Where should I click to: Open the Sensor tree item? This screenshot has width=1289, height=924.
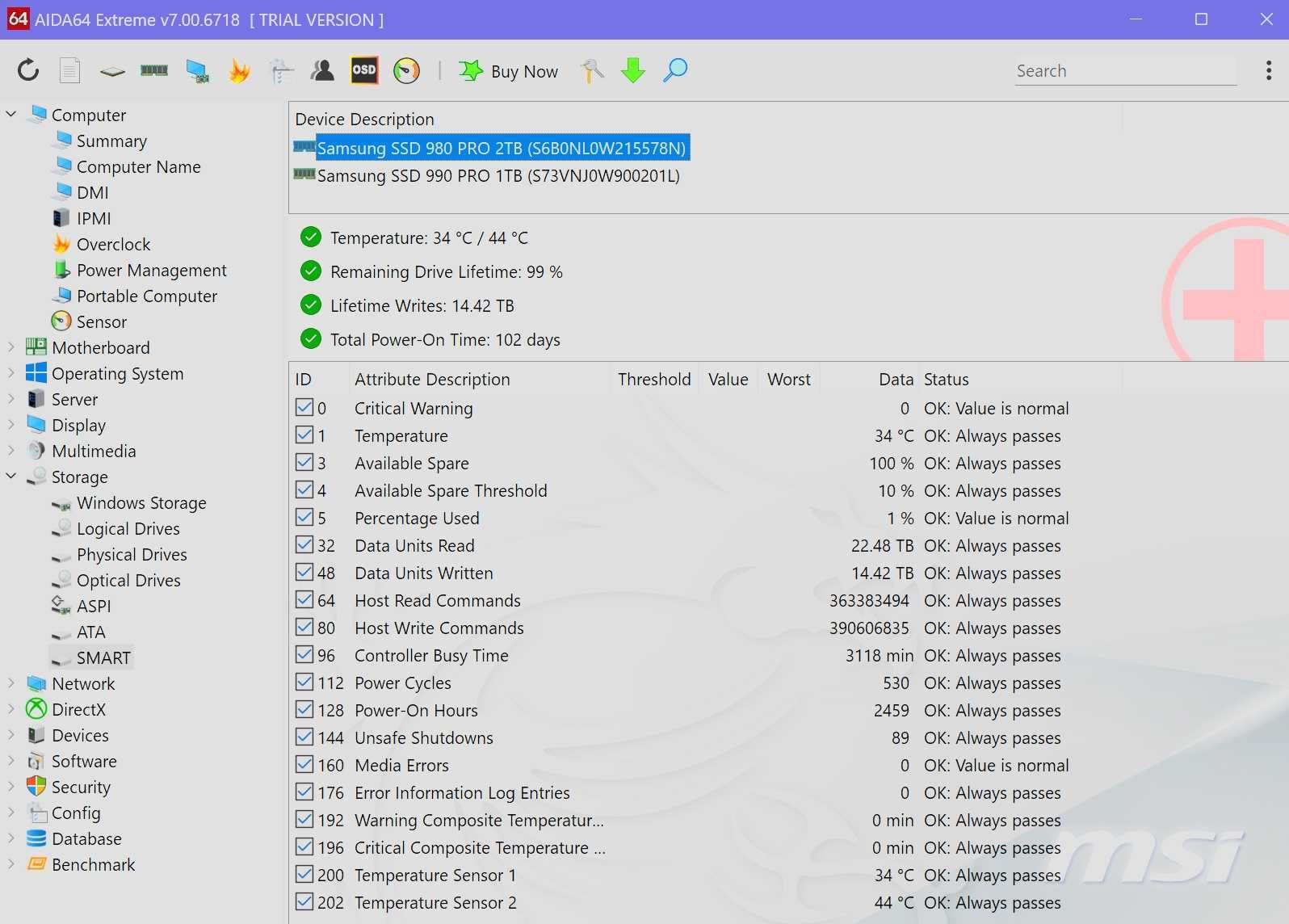coord(101,321)
